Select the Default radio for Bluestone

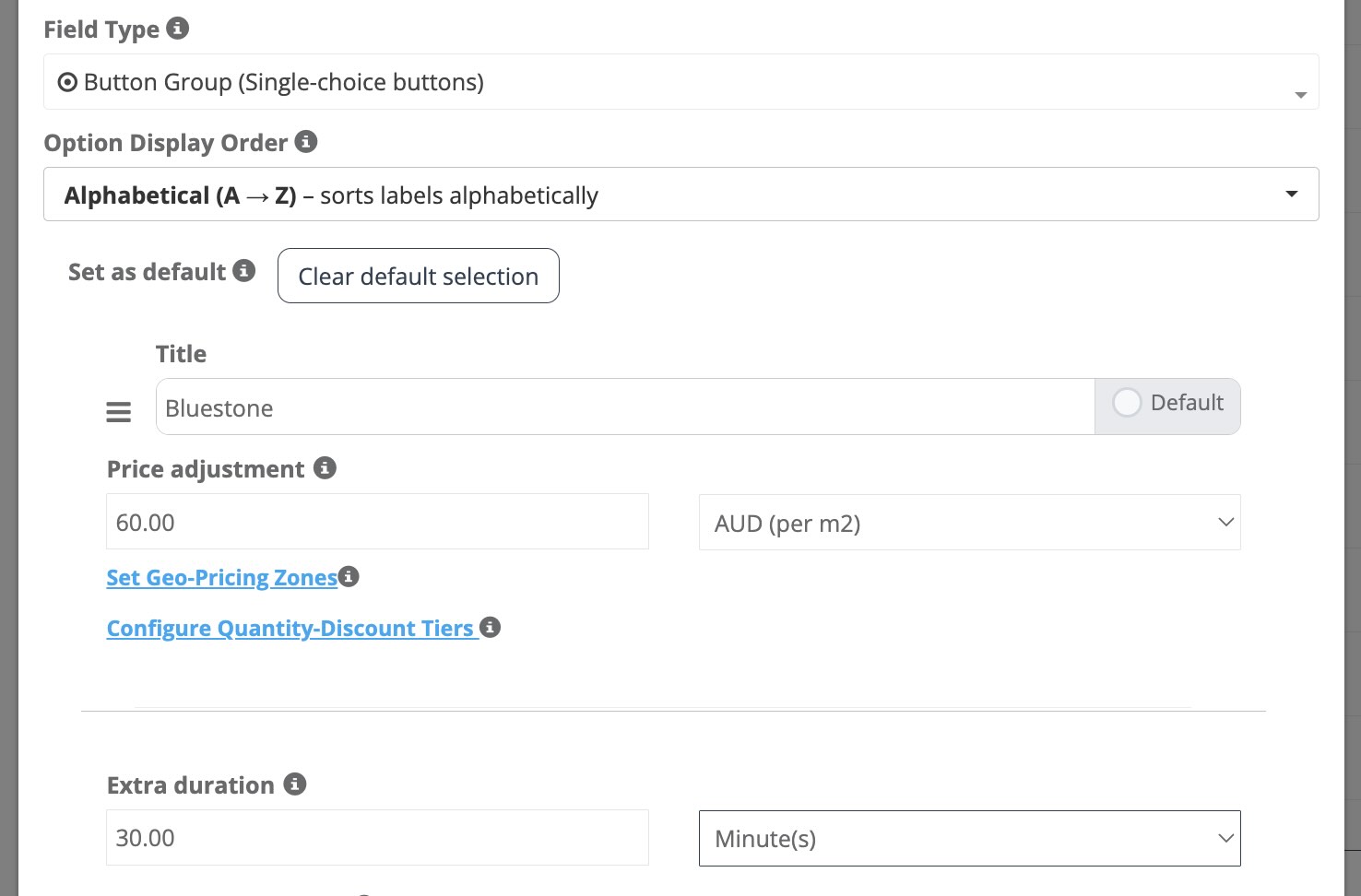tap(1127, 403)
